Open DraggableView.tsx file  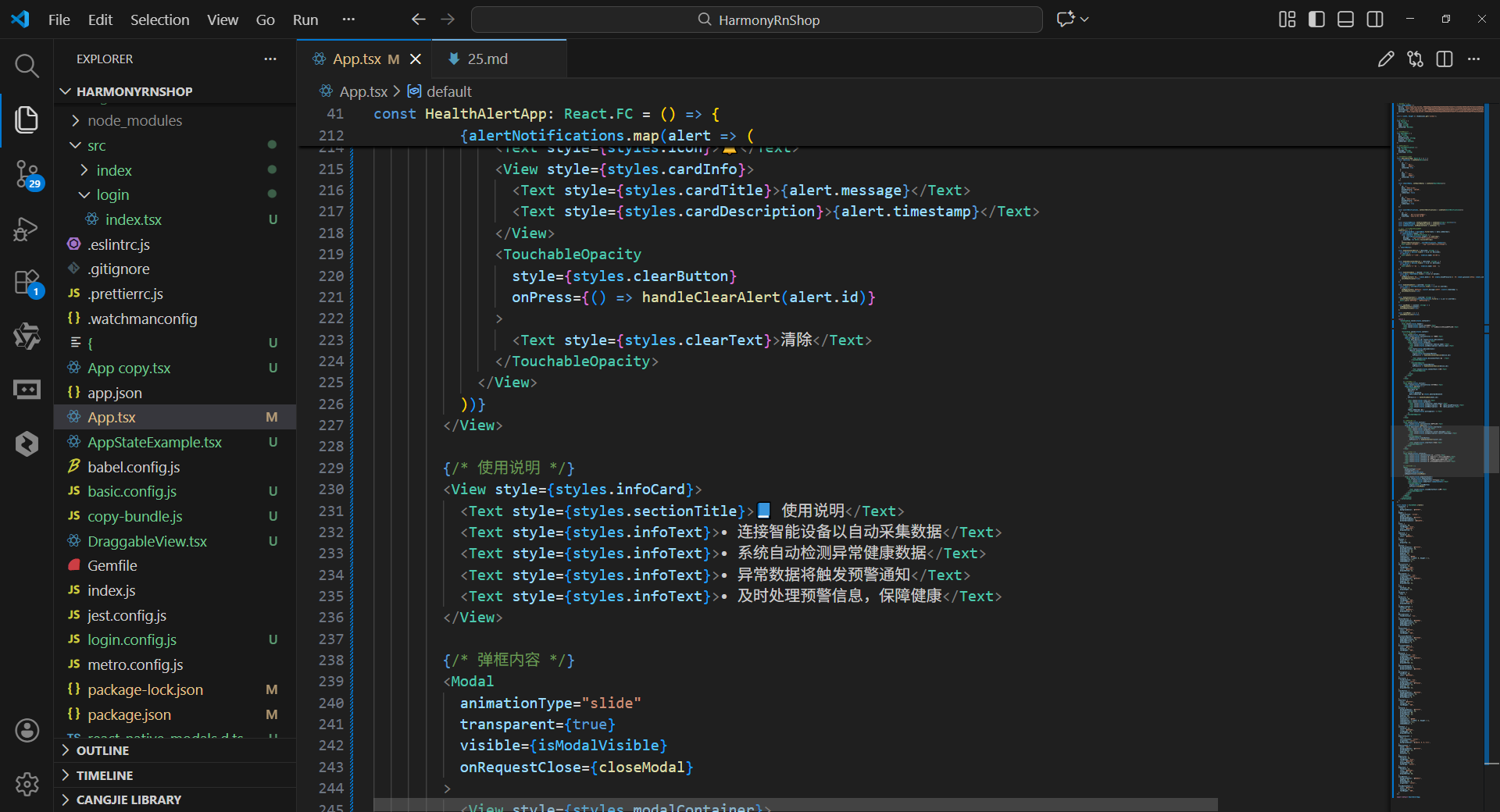coord(175,541)
